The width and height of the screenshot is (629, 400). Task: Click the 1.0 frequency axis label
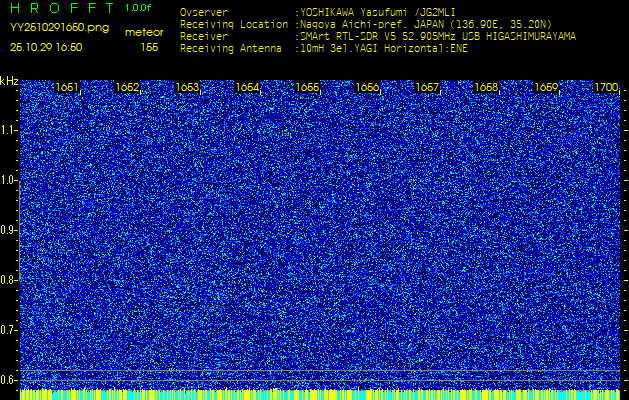(x=8, y=181)
